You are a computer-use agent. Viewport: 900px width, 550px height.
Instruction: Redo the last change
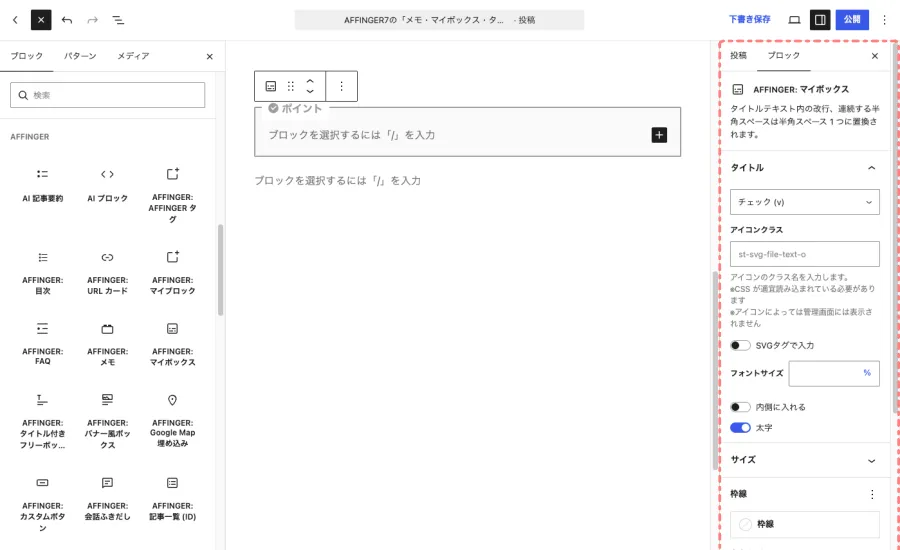pos(92,20)
